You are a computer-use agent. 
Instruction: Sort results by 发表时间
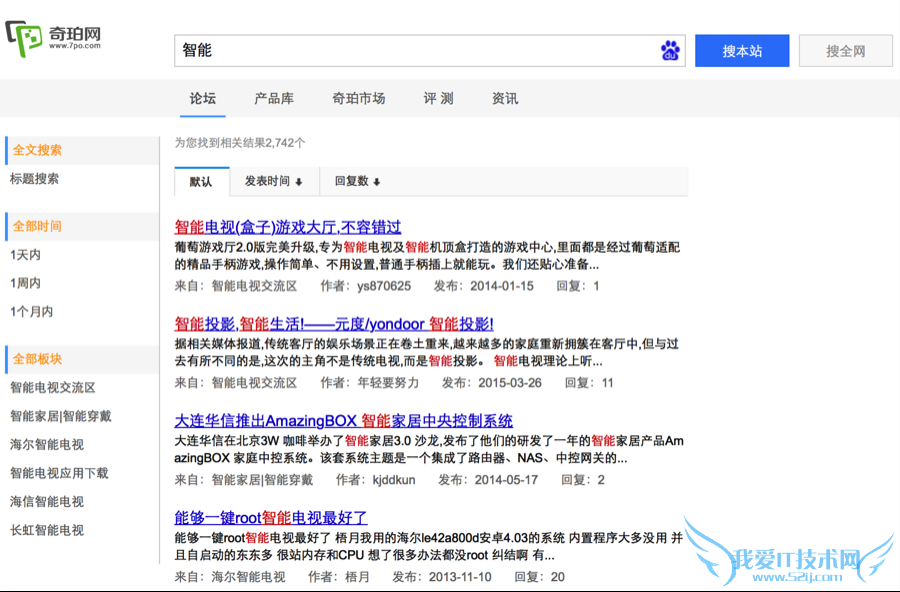click(273, 181)
